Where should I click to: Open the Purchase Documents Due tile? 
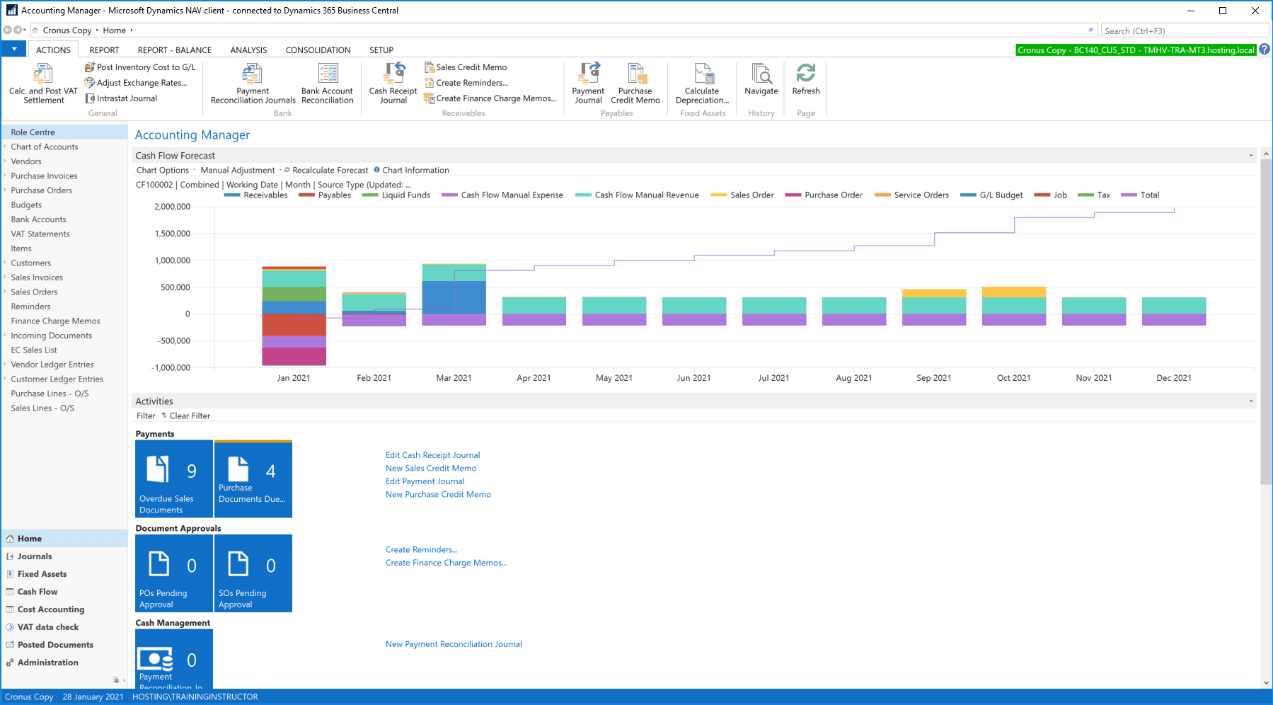253,479
